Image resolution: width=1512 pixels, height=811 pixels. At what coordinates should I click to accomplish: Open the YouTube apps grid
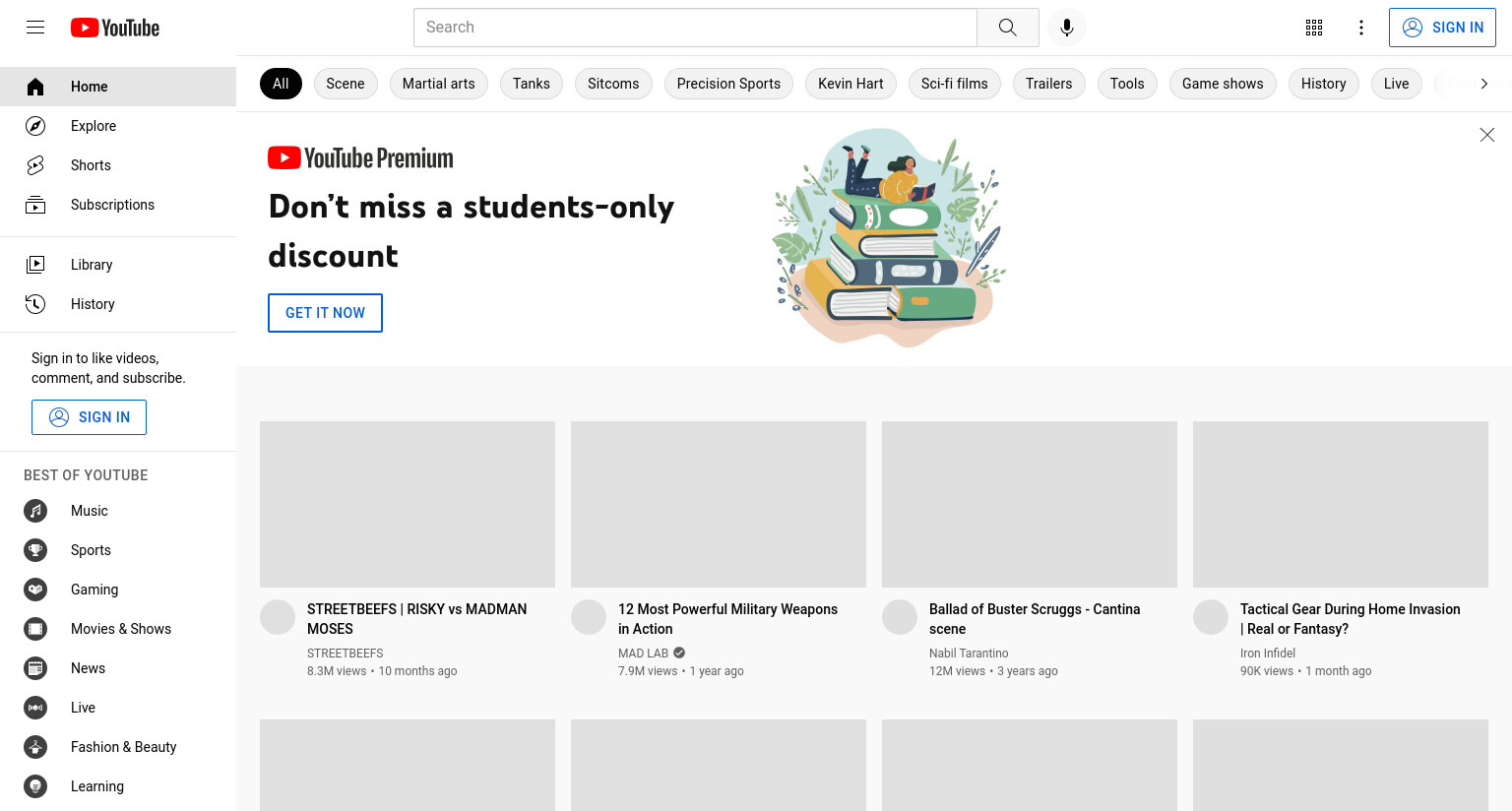coord(1314,28)
